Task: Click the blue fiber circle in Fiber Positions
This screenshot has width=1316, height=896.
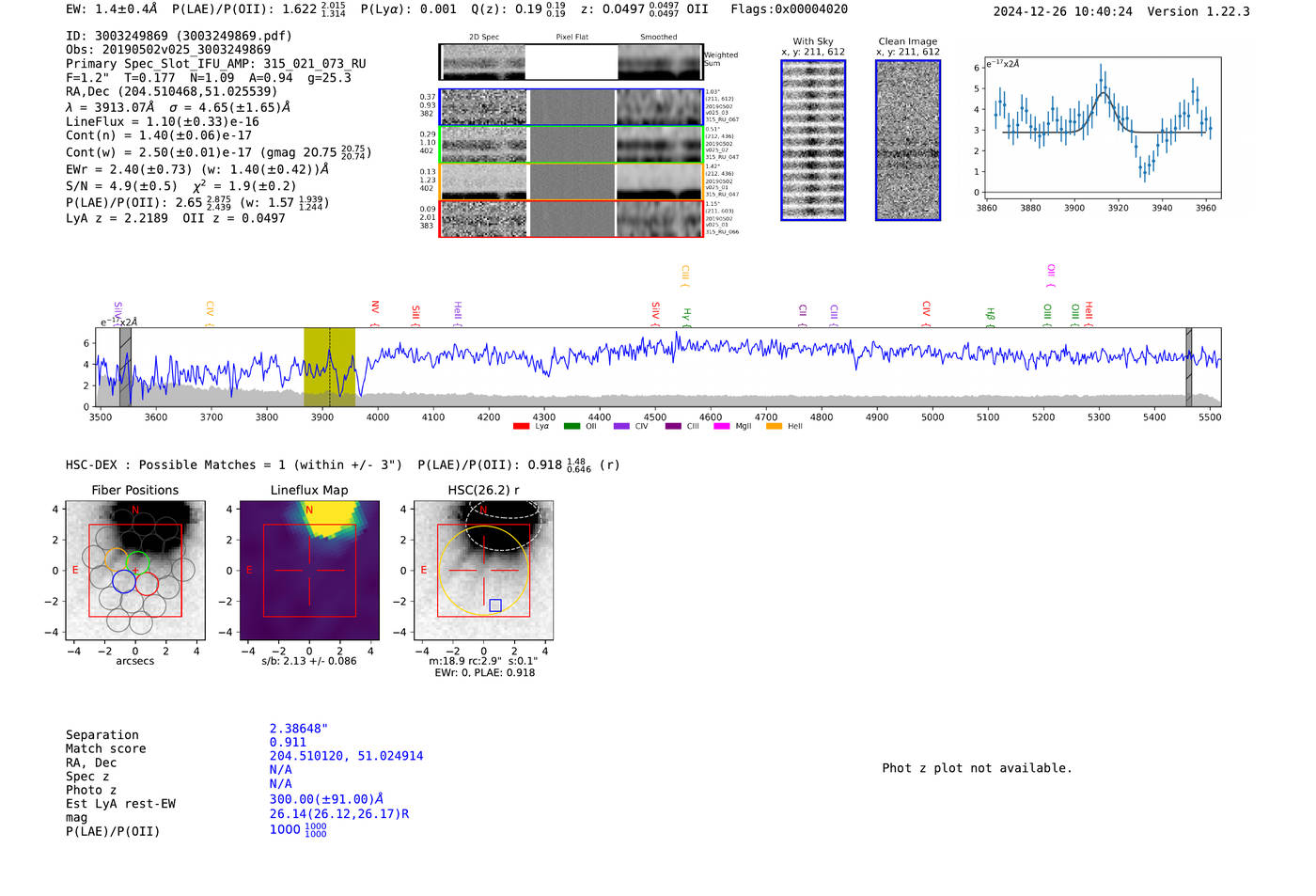Action: click(x=124, y=581)
